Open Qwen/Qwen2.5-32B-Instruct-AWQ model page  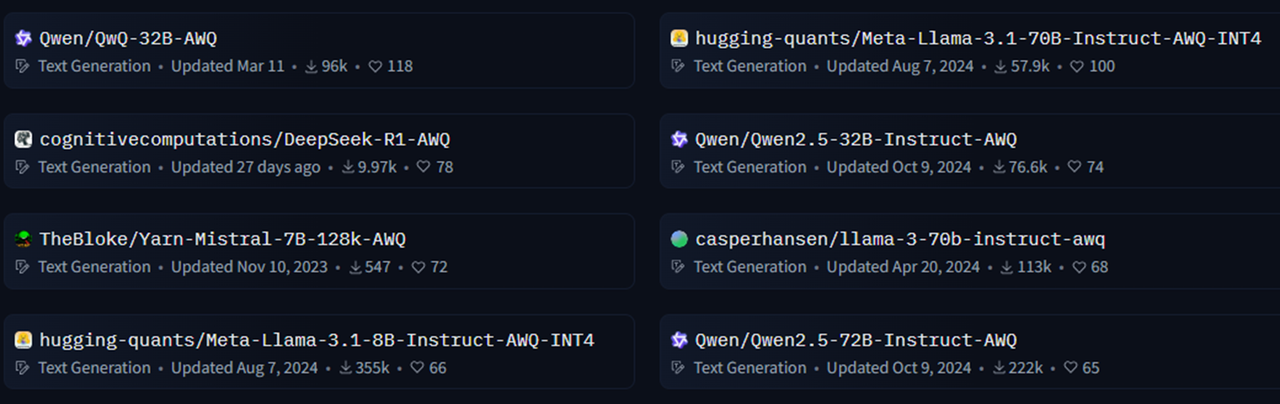pyautogui.click(x=855, y=140)
